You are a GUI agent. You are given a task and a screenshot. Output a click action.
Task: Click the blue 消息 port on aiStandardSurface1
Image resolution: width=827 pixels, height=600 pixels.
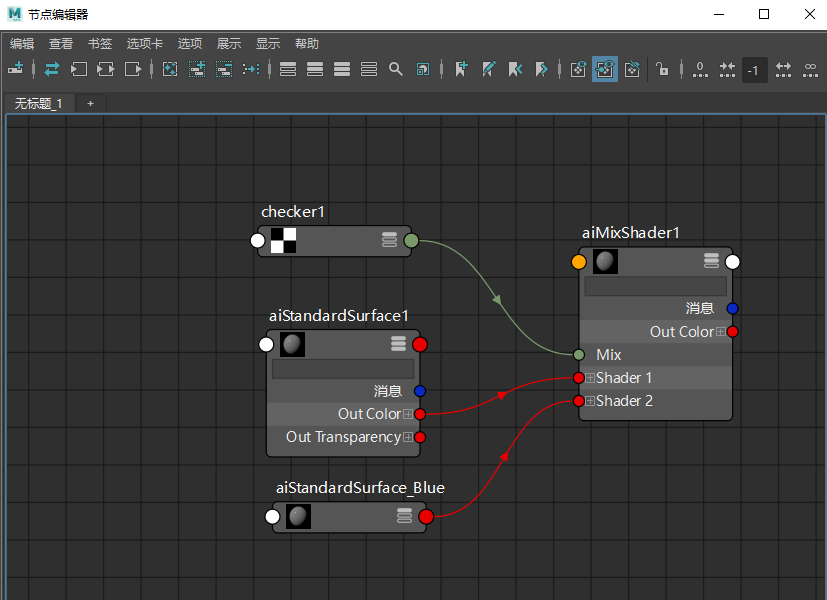tap(420, 391)
